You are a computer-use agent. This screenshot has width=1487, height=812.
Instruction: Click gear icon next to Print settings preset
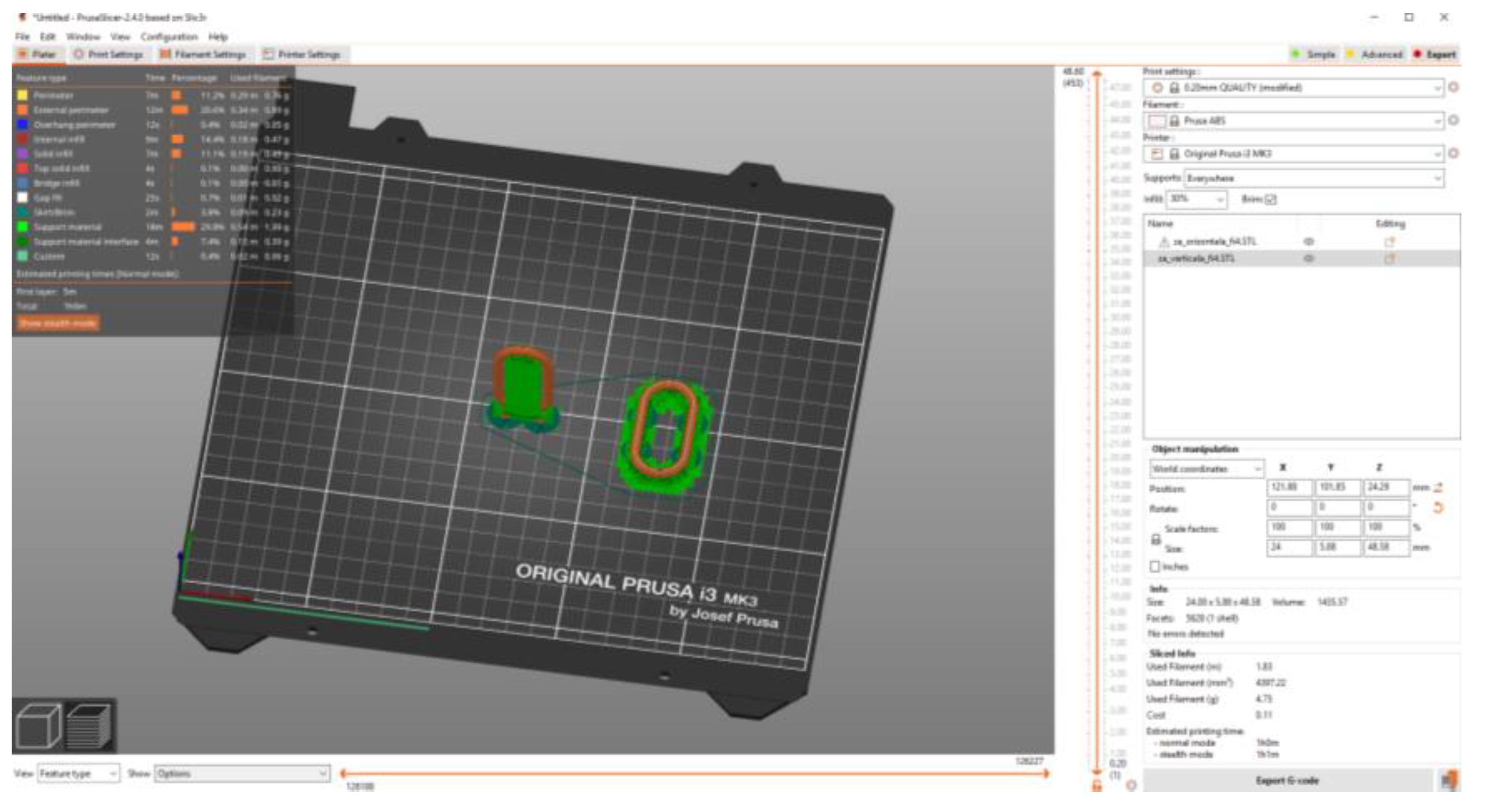(1454, 87)
